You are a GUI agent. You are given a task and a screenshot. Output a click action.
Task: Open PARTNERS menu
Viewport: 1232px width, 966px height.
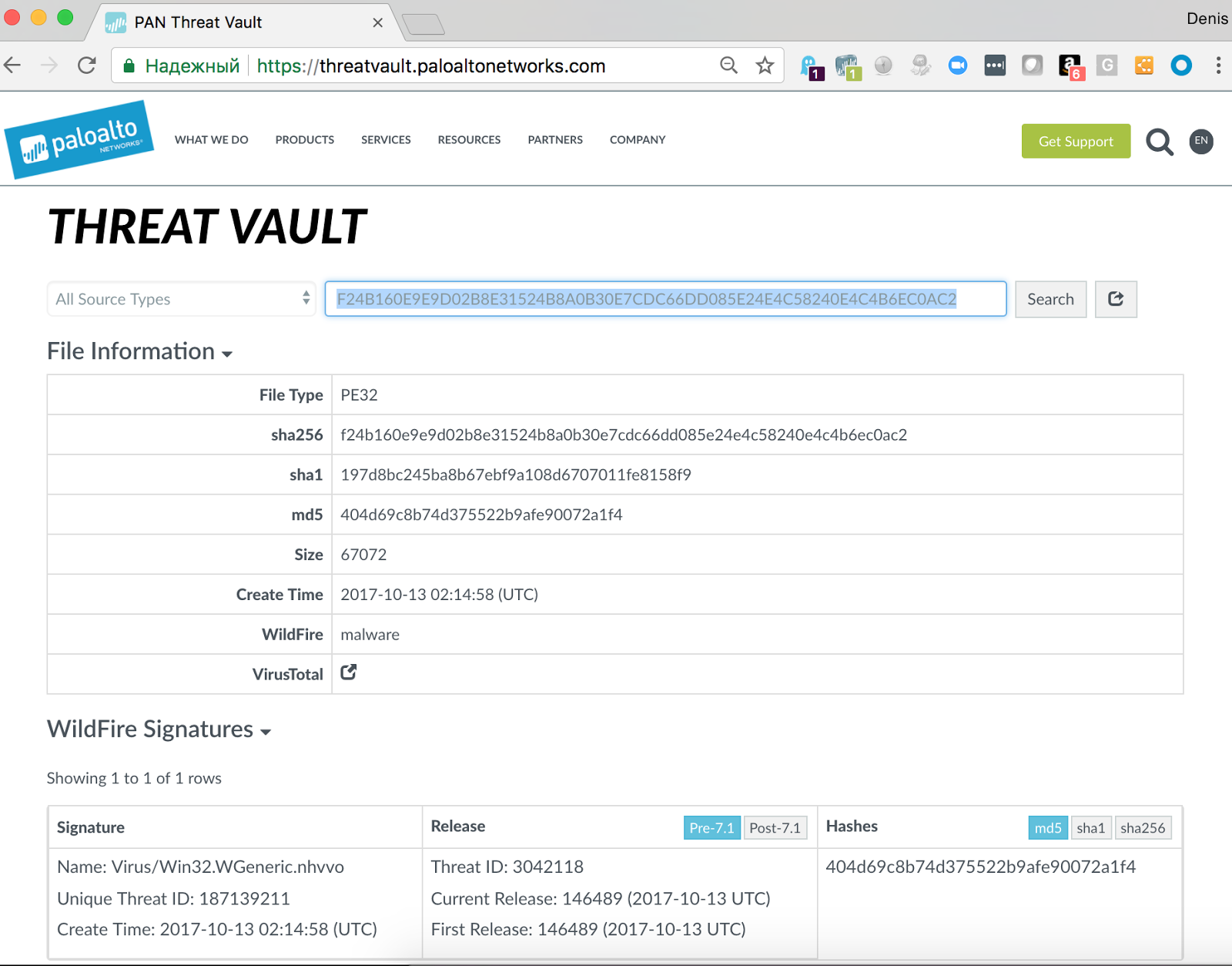555,140
